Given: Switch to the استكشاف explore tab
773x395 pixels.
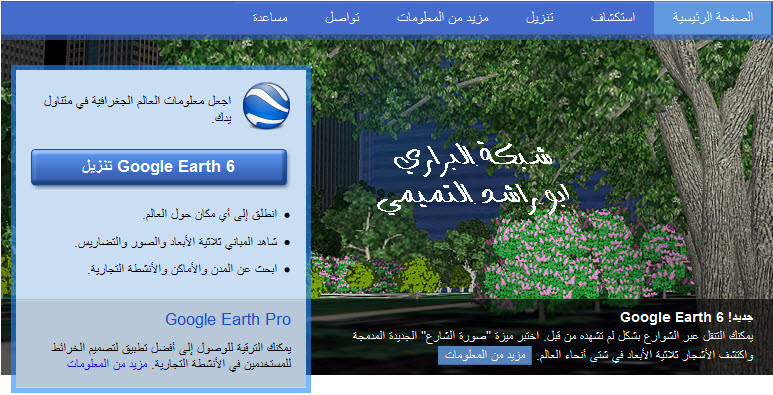Looking at the screenshot, I should point(613,18).
